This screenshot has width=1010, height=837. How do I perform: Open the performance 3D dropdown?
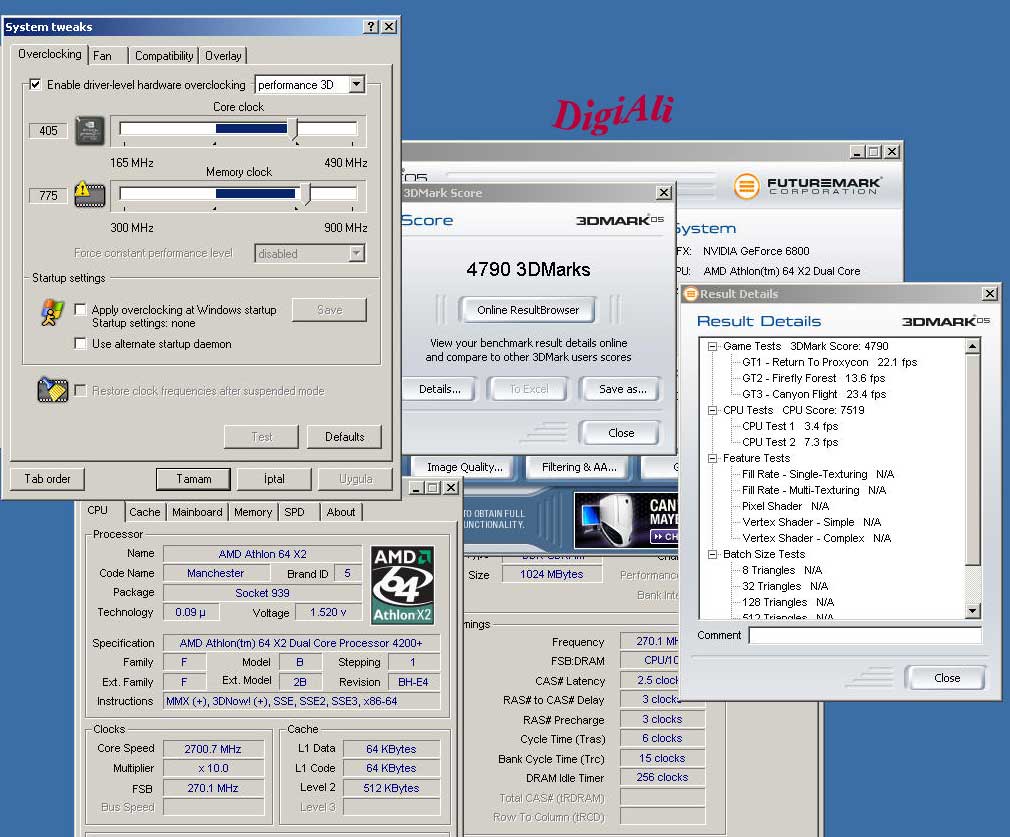coord(356,84)
